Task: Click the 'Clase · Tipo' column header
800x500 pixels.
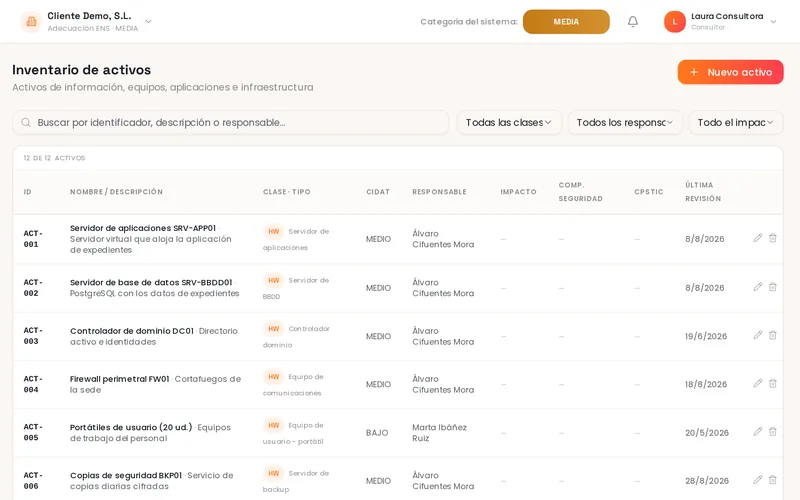Action: [287, 192]
